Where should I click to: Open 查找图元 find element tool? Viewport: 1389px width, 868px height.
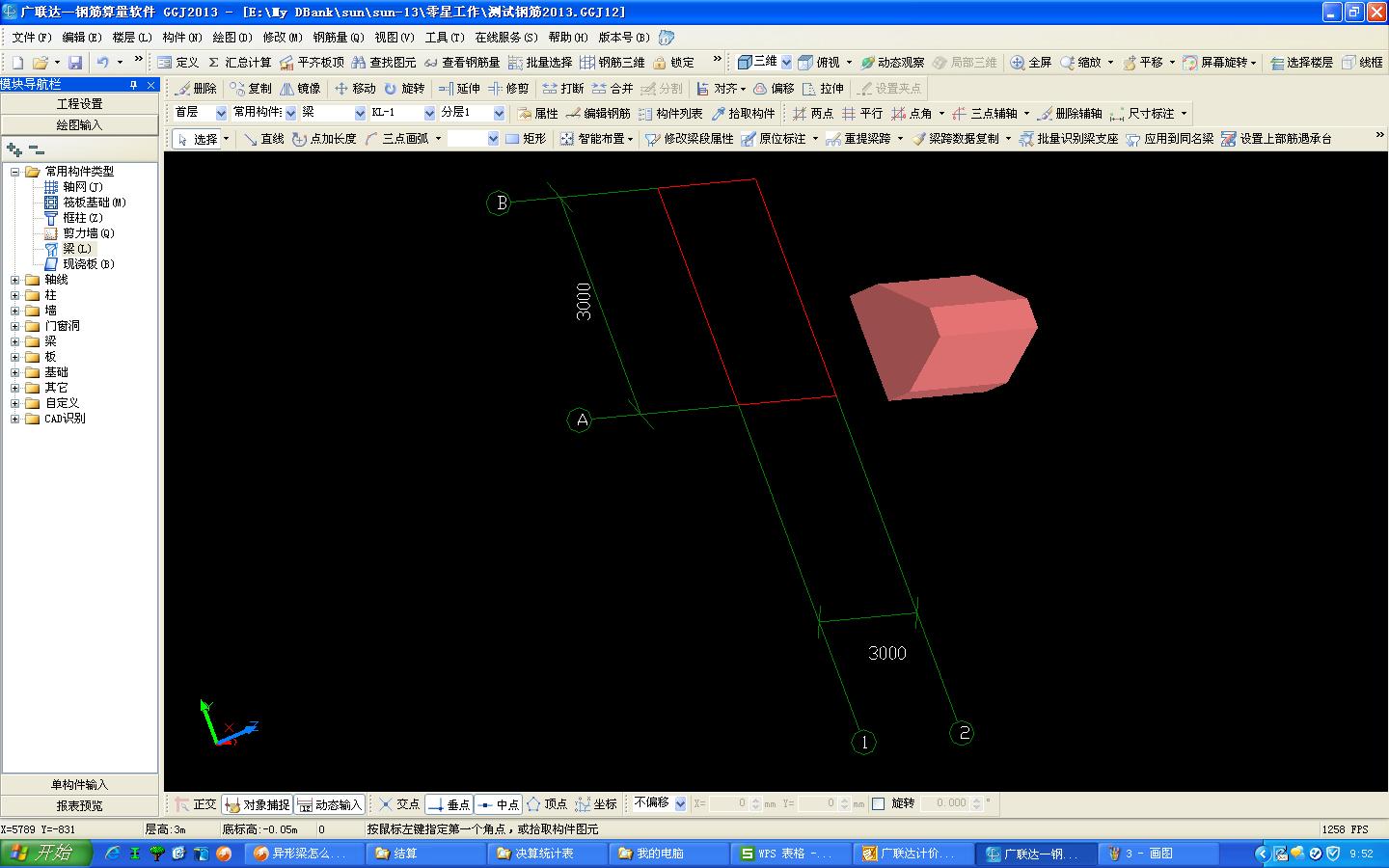coord(384,62)
